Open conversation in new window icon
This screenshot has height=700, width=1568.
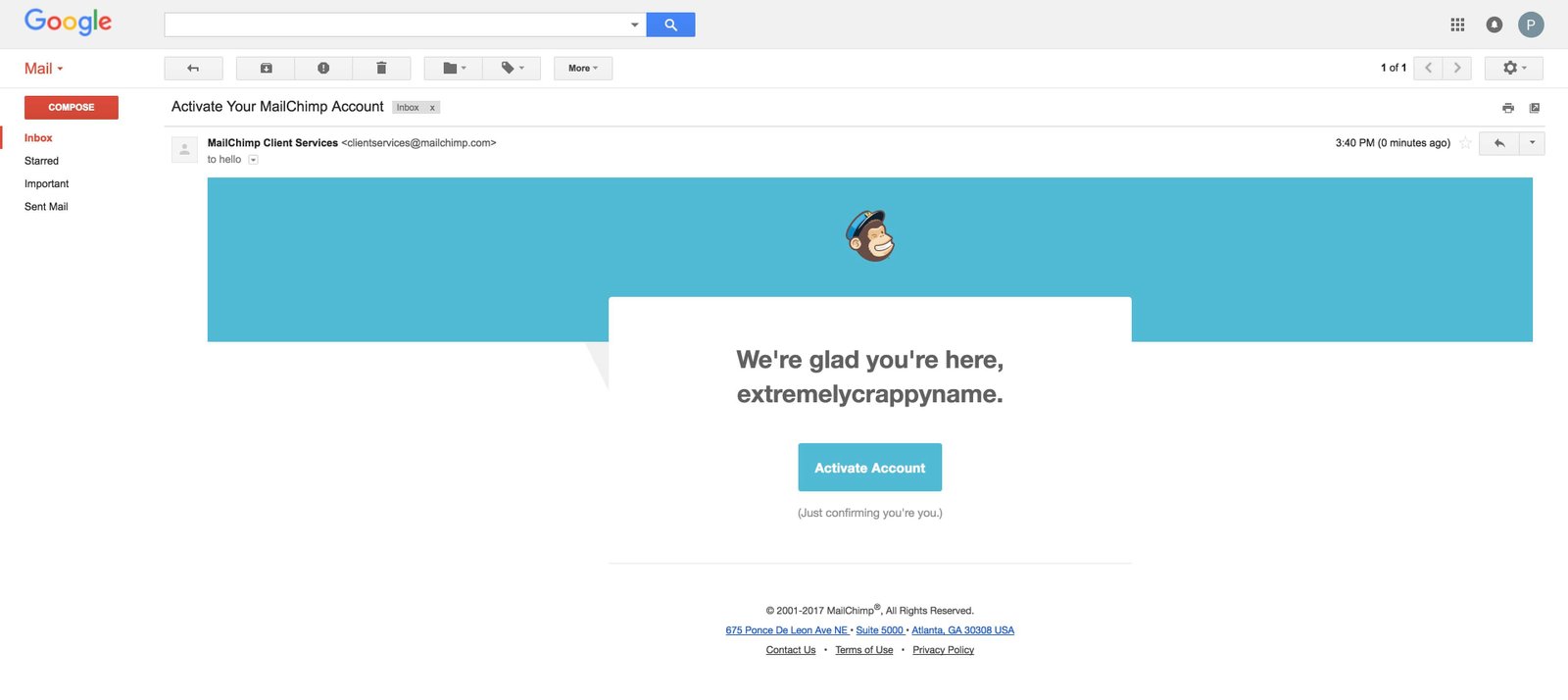[1535, 108]
